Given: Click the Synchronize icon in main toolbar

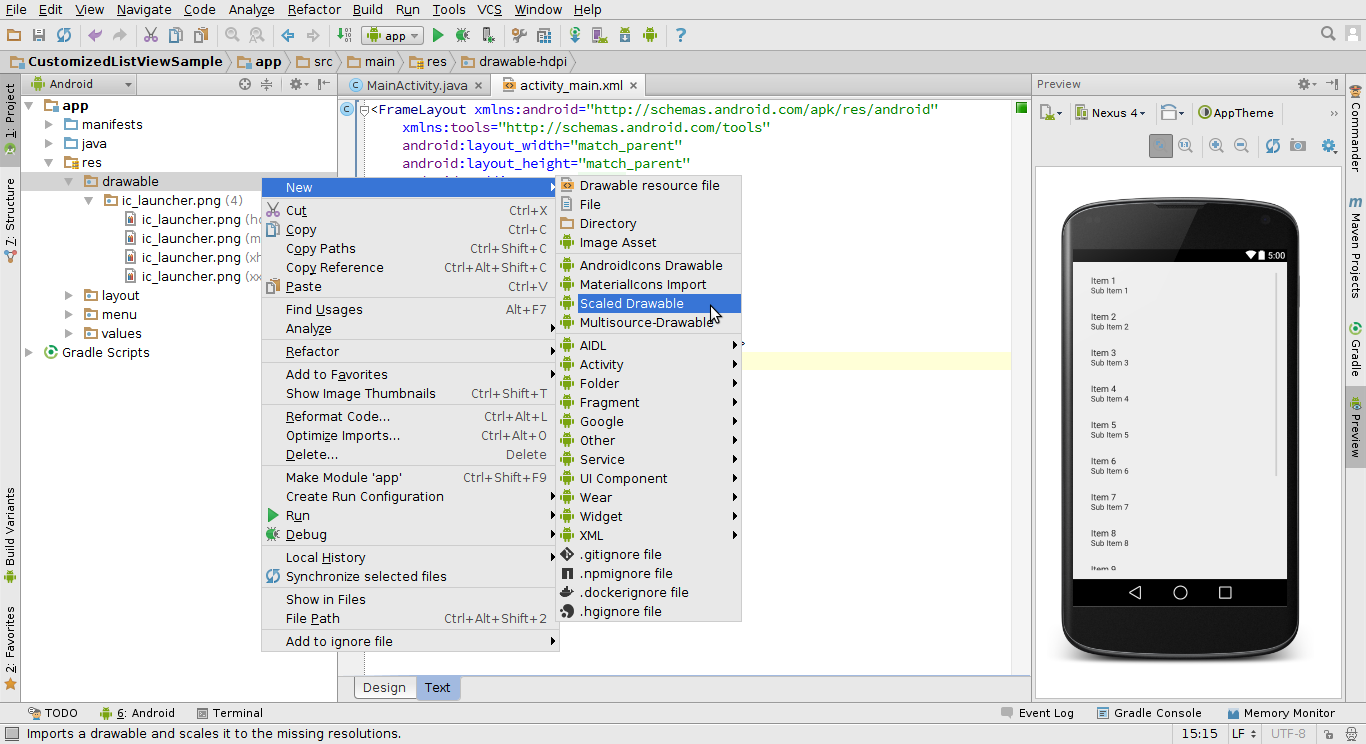Looking at the screenshot, I should tap(64, 35).
